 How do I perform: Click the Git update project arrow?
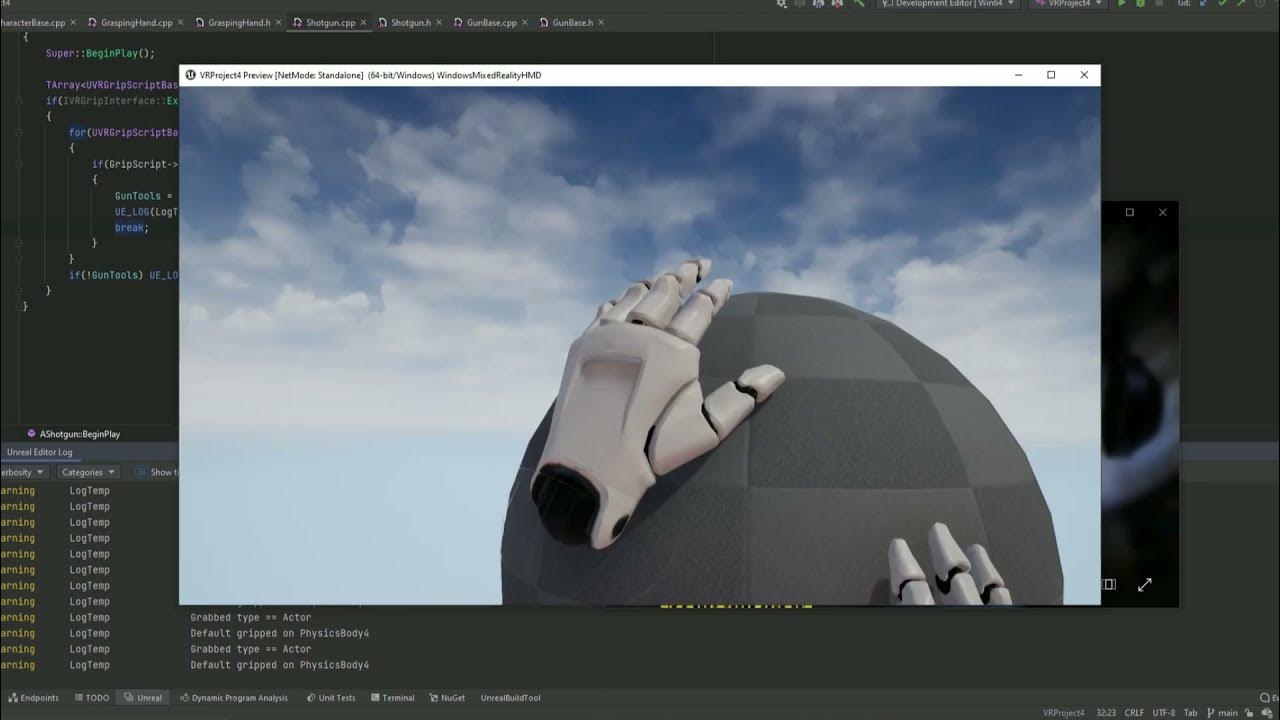(1204, 4)
